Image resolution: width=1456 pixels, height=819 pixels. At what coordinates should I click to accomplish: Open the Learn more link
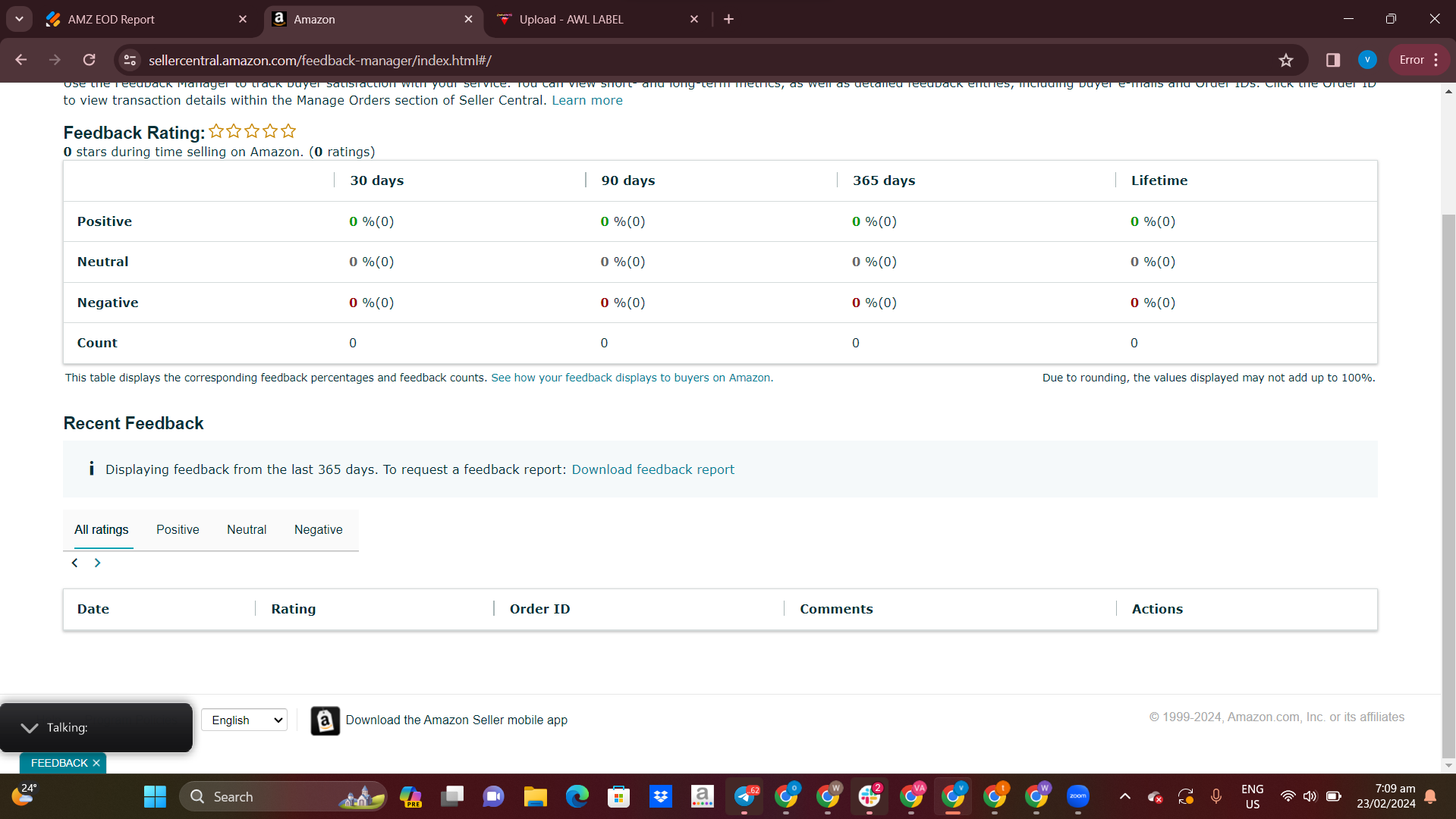[587, 100]
